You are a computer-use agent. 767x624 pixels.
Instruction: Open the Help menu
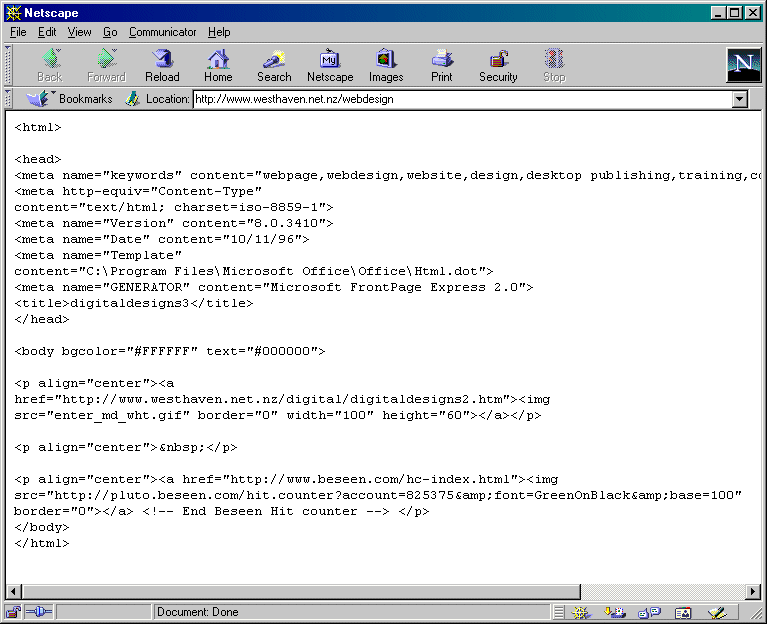pos(219,32)
